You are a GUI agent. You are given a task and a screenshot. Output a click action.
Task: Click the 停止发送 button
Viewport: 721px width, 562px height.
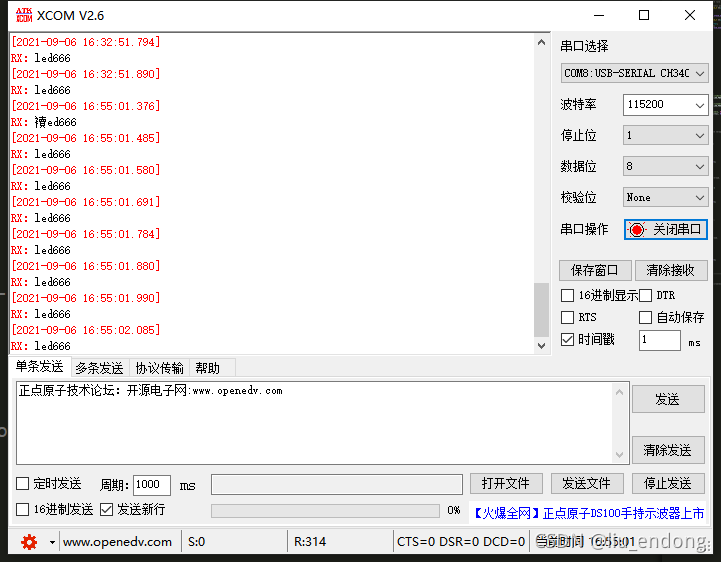668,483
